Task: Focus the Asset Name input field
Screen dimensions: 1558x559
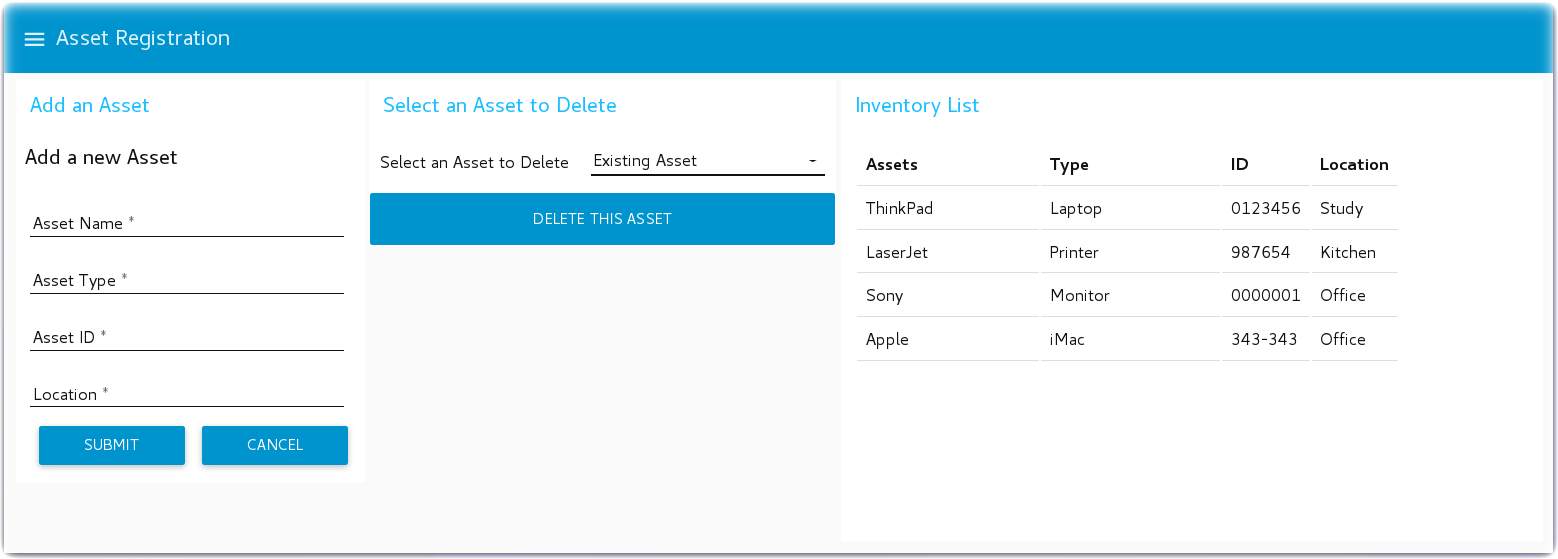Action: coord(187,224)
